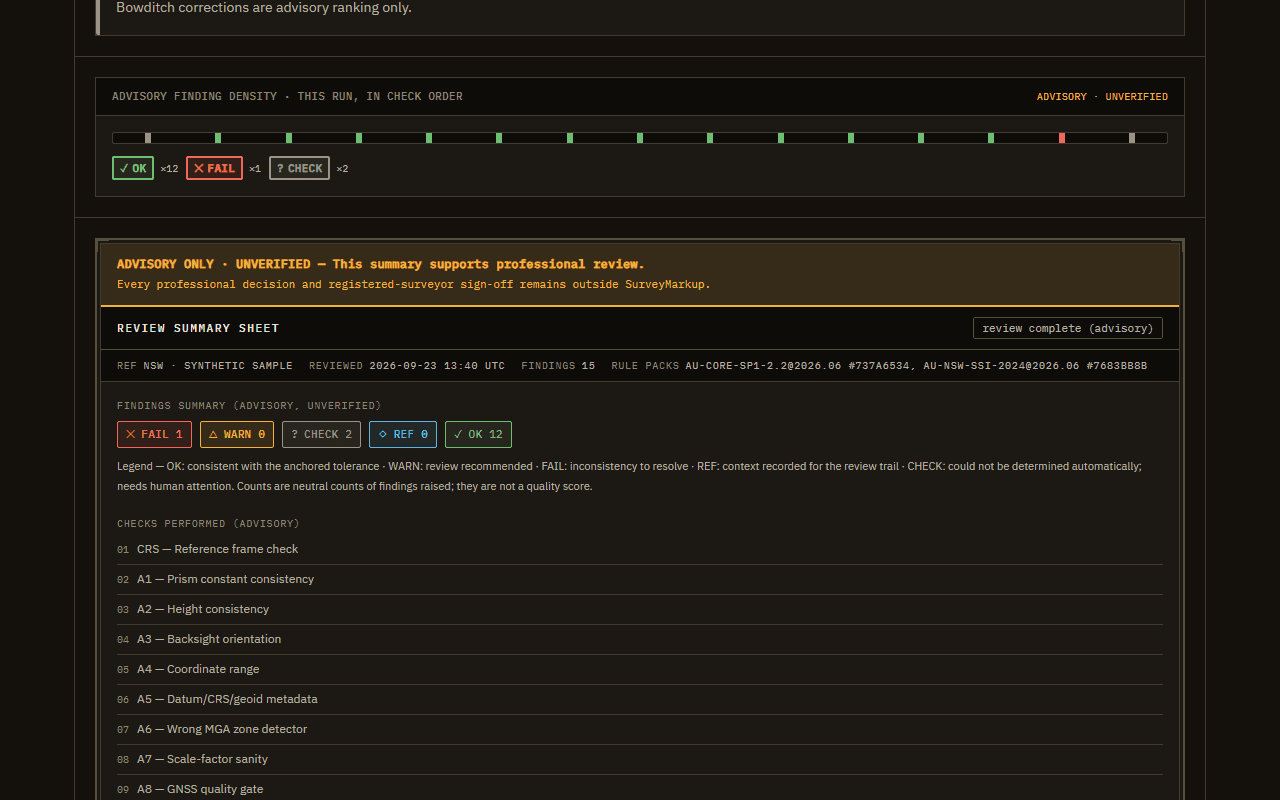Select the green OK chip in density legend

click(x=133, y=168)
